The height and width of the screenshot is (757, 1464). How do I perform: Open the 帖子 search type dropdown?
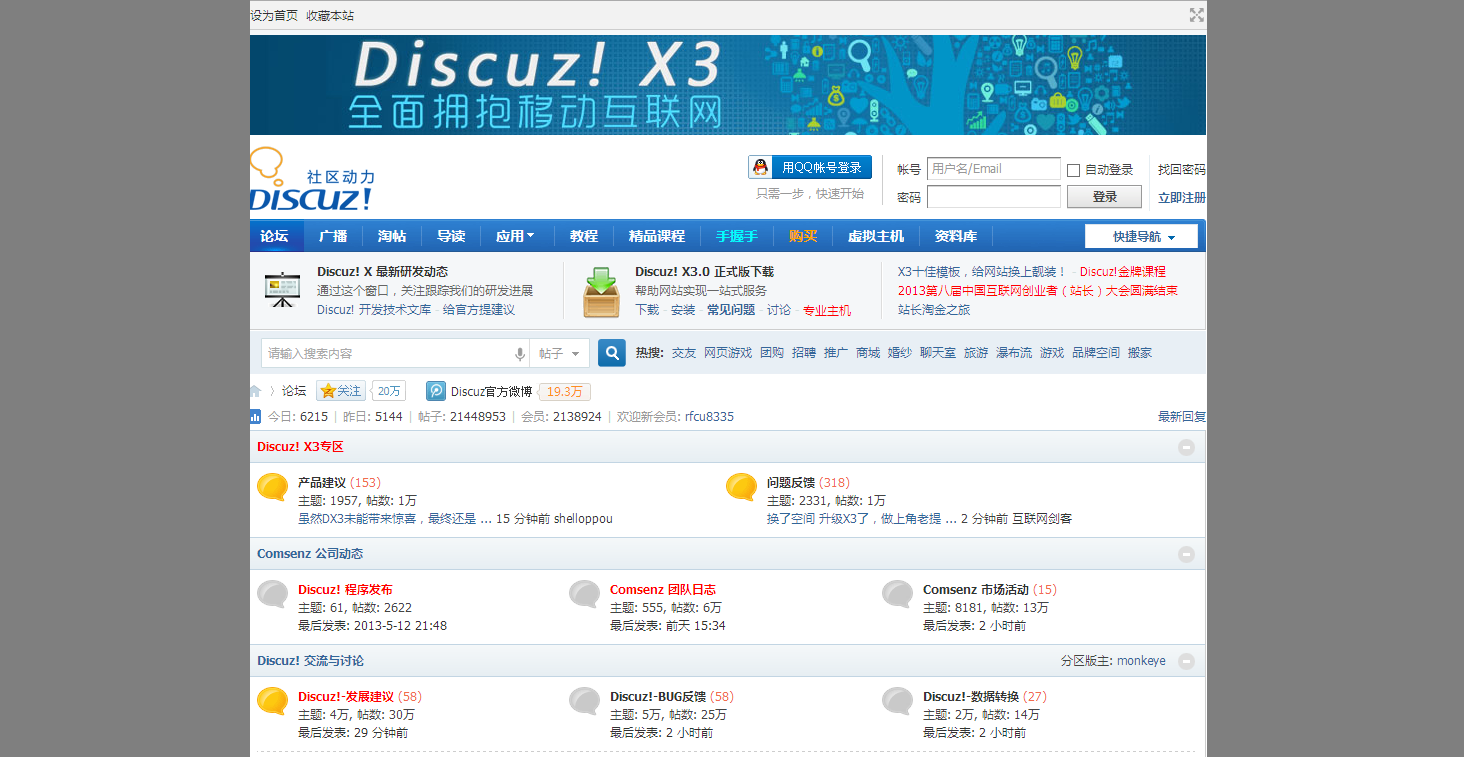click(560, 354)
